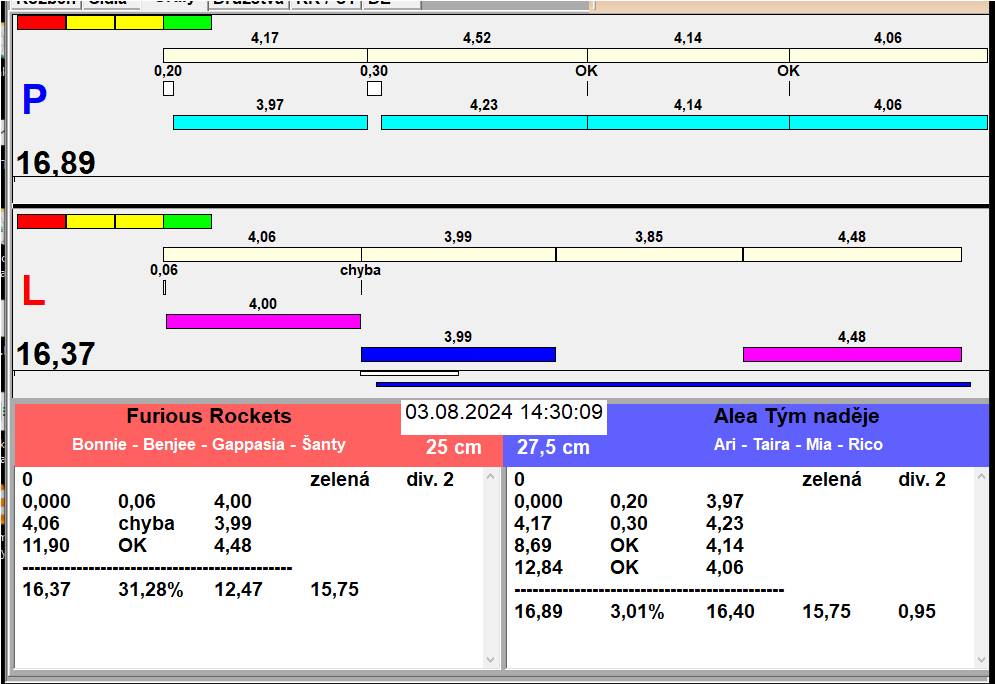Click the red light in lane P
Image resolution: width=995 pixels, height=684 pixels.
coord(41,22)
